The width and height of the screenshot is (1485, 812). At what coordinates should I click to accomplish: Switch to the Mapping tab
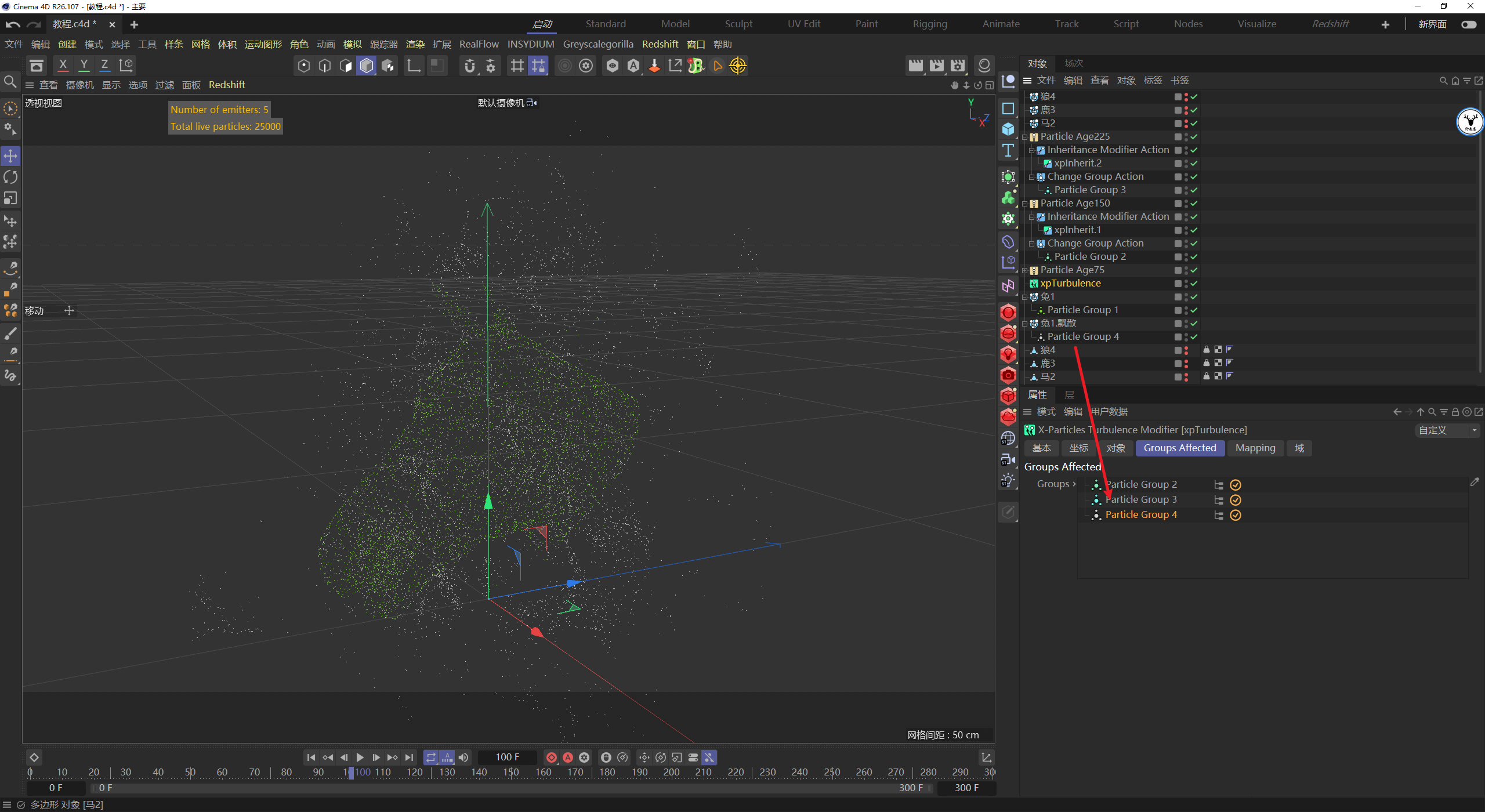(x=1255, y=448)
